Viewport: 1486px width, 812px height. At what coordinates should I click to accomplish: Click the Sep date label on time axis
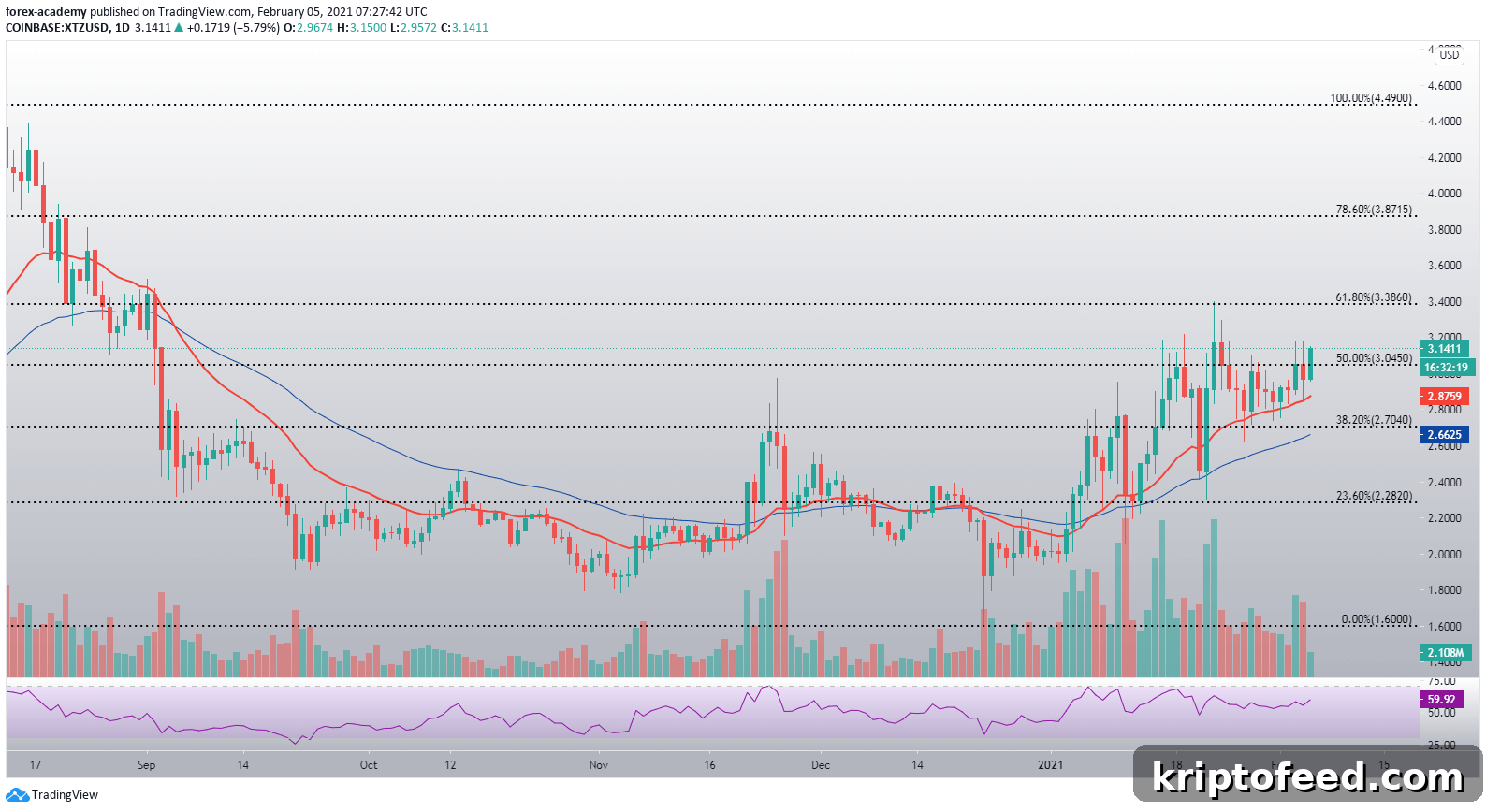[x=146, y=765]
